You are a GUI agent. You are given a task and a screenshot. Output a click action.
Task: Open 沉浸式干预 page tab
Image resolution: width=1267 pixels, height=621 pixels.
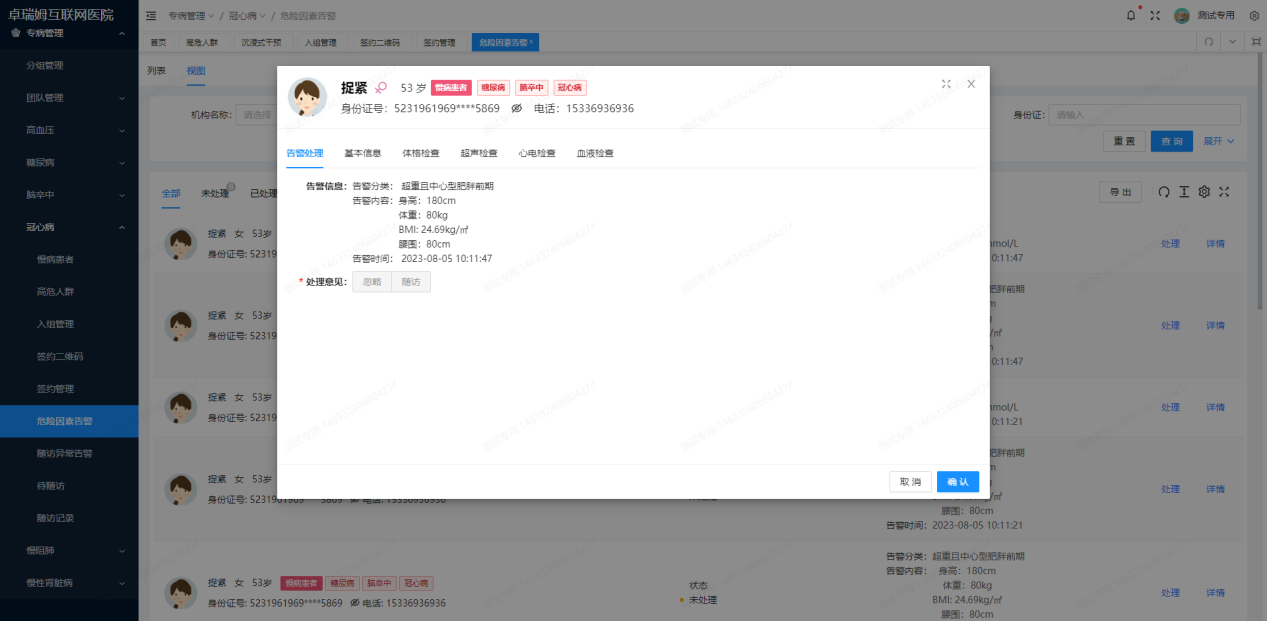[261, 43]
